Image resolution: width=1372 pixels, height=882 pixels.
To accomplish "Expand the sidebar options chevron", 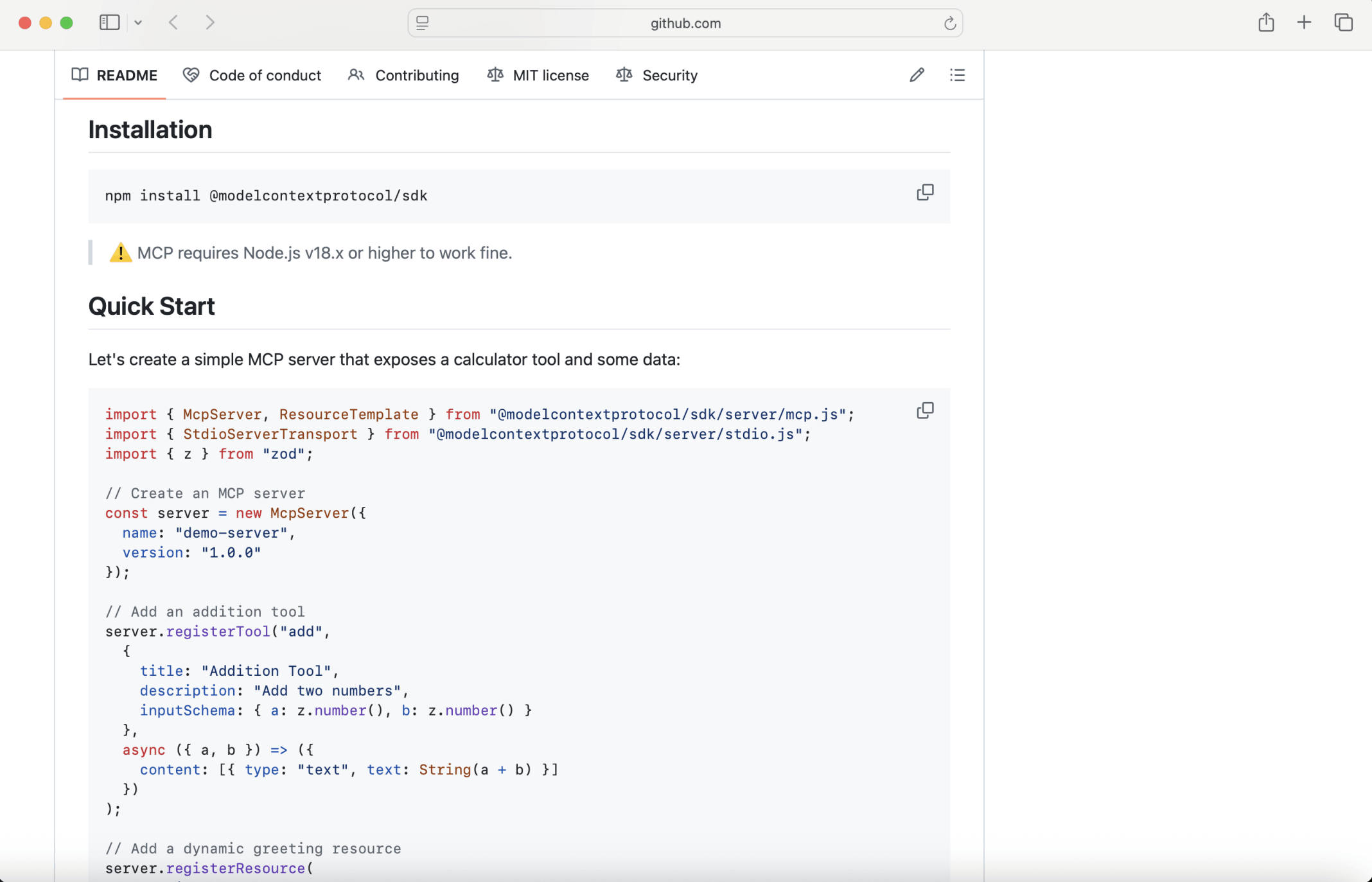I will coord(138,22).
